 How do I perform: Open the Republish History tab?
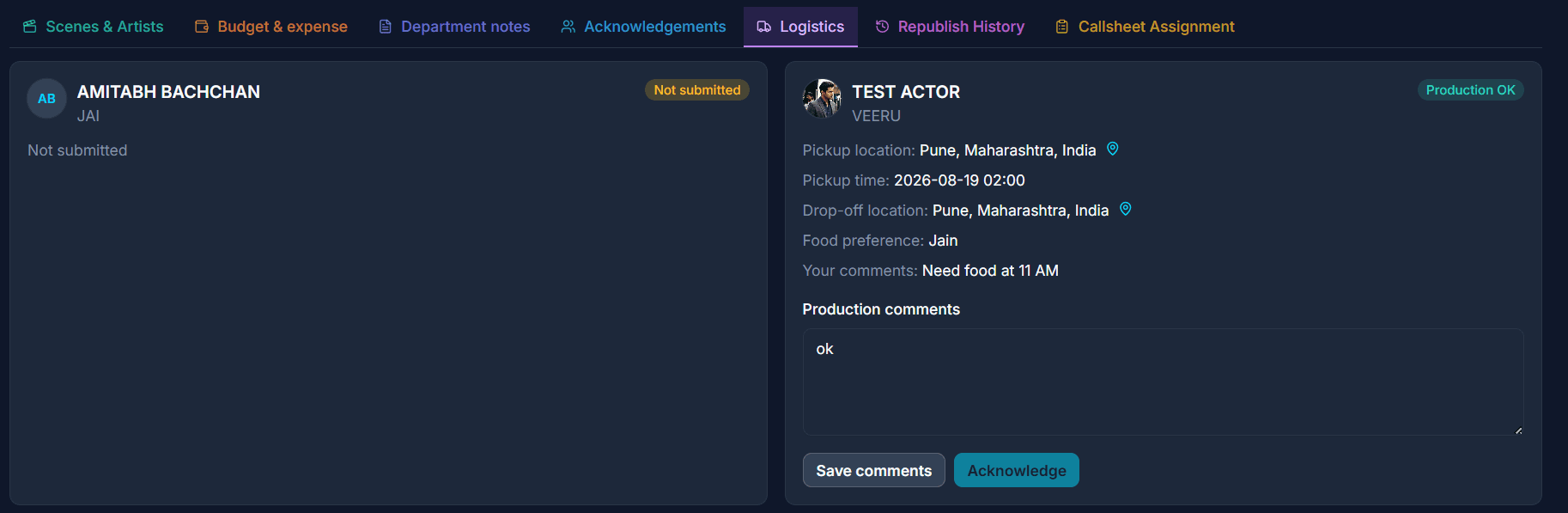[950, 27]
